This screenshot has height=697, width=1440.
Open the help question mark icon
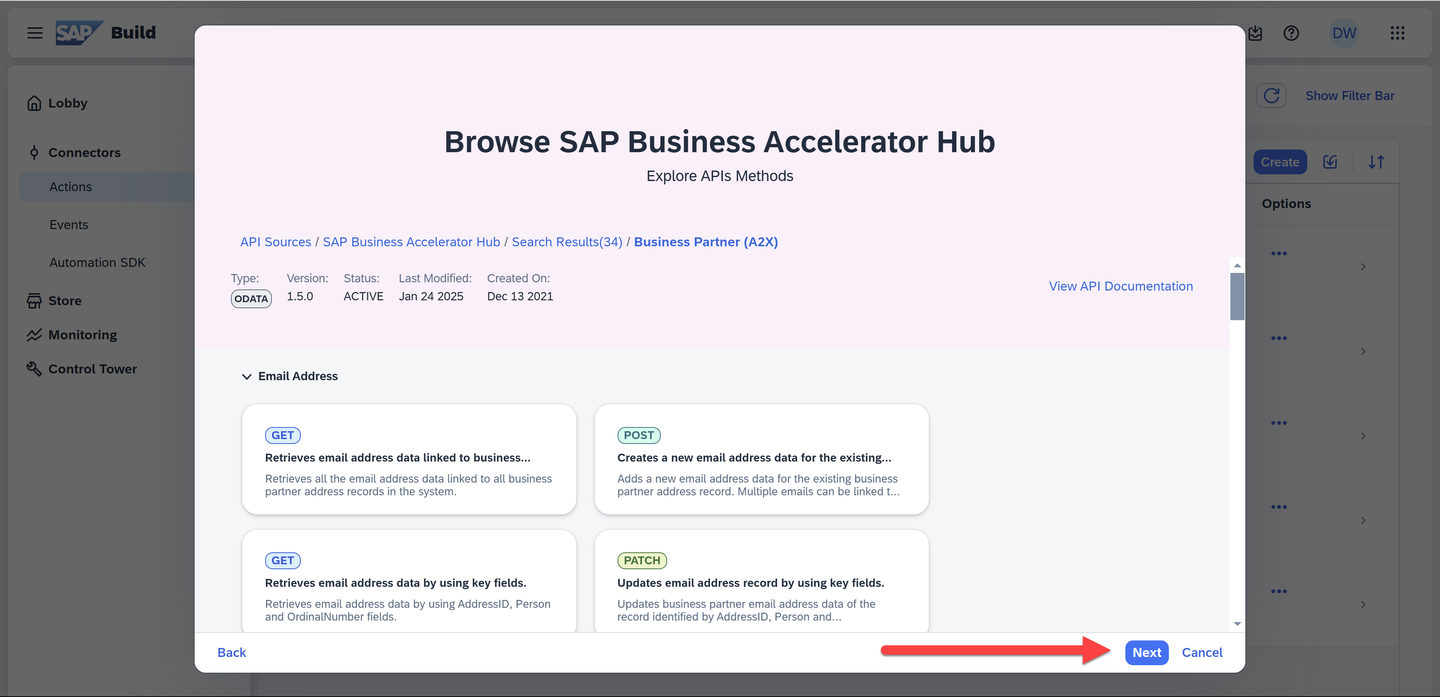[x=1291, y=33]
